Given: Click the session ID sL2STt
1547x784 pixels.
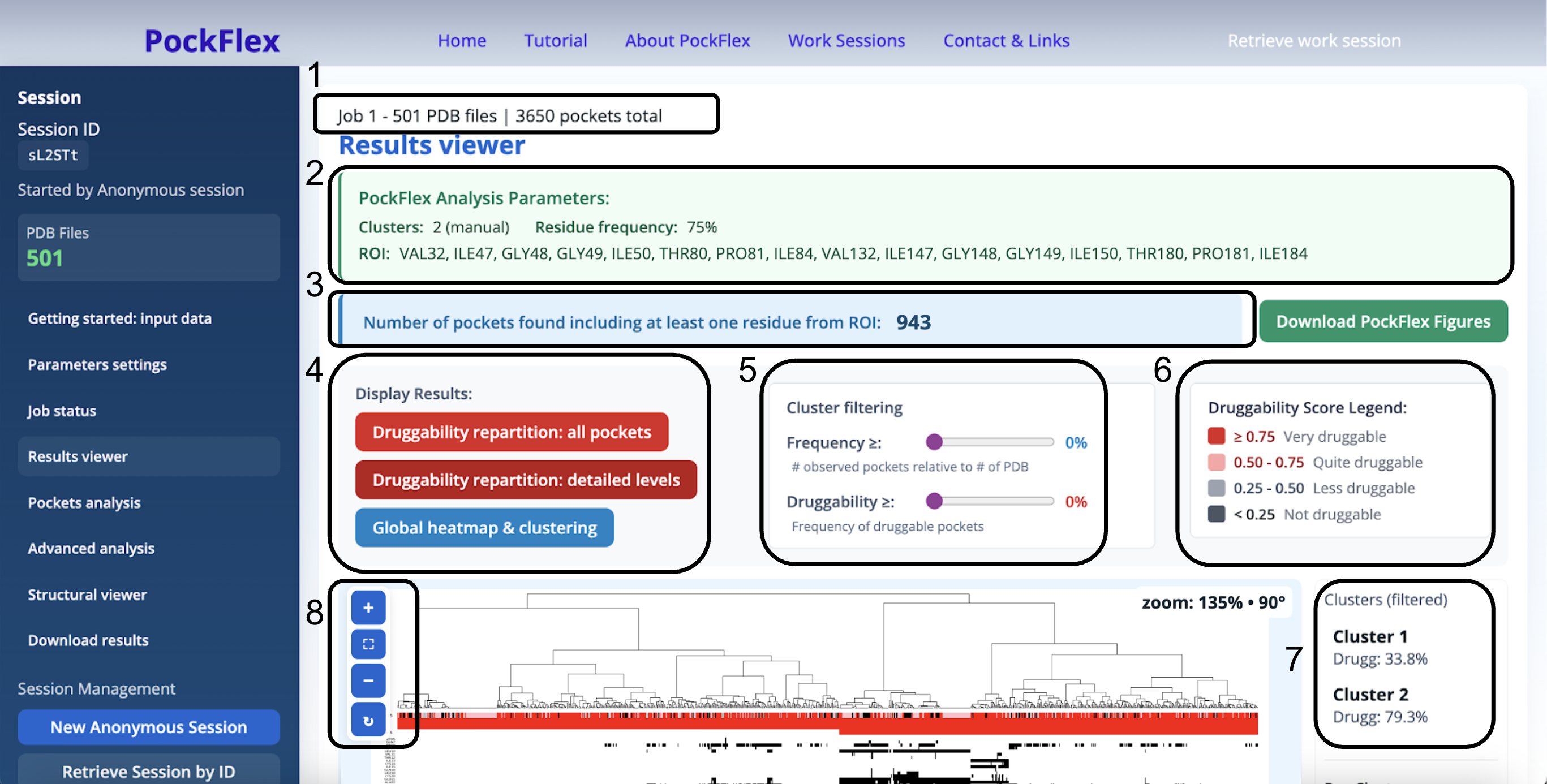Looking at the screenshot, I should click(x=53, y=155).
